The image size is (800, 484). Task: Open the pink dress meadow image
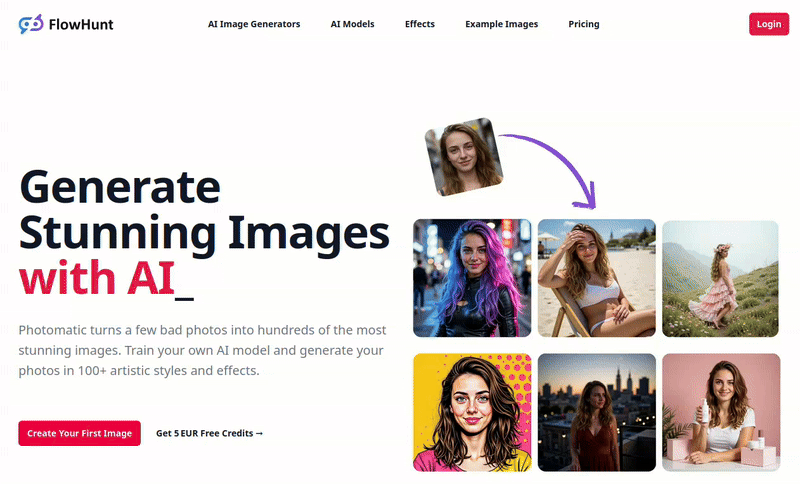(720, 278)
